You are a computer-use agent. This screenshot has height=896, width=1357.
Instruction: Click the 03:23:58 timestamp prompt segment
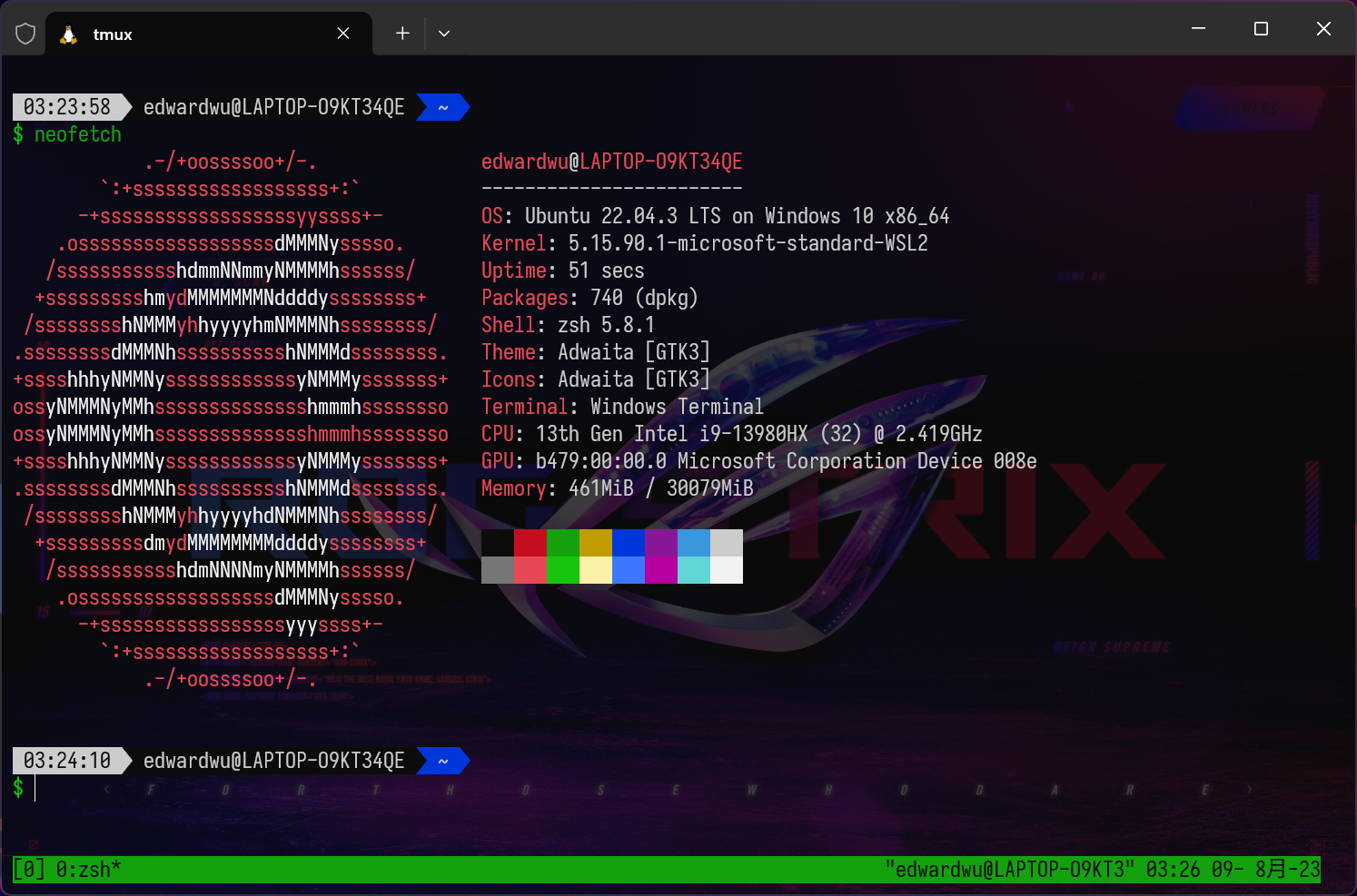[x=67, y=107]
